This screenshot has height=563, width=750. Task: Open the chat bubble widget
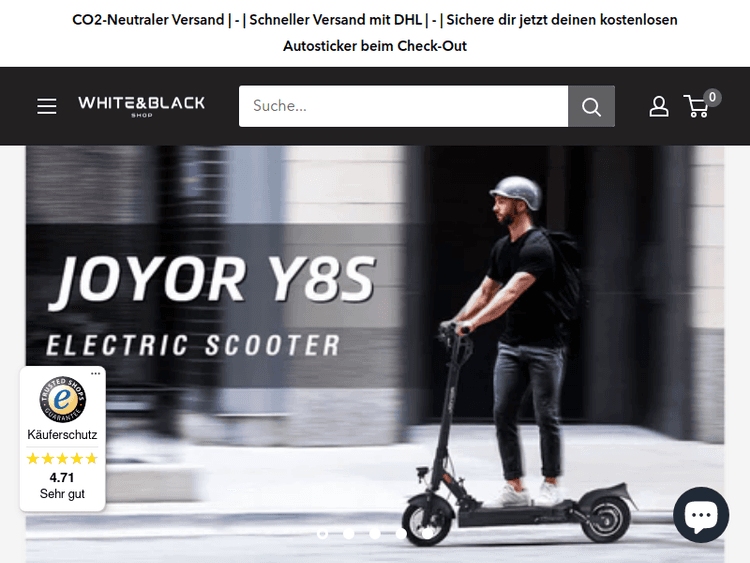(701, 515)
